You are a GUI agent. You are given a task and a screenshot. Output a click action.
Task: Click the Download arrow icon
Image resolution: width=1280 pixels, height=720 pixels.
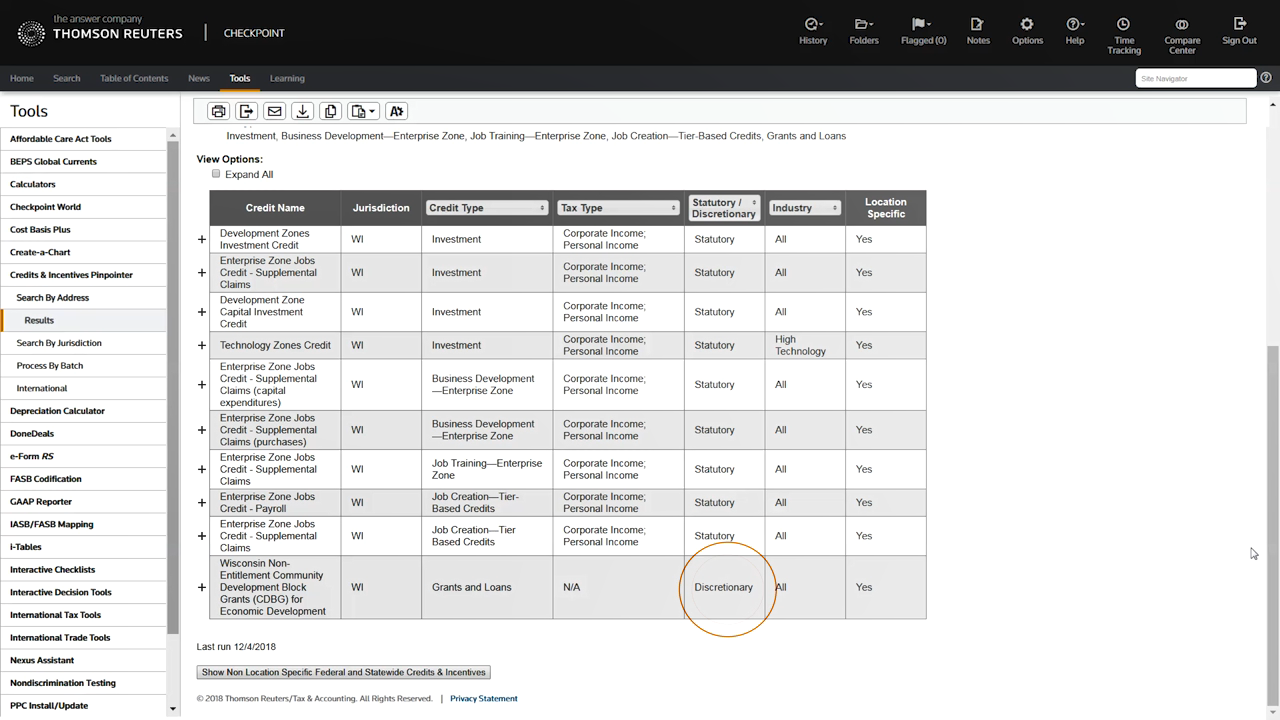click(302, 111)
